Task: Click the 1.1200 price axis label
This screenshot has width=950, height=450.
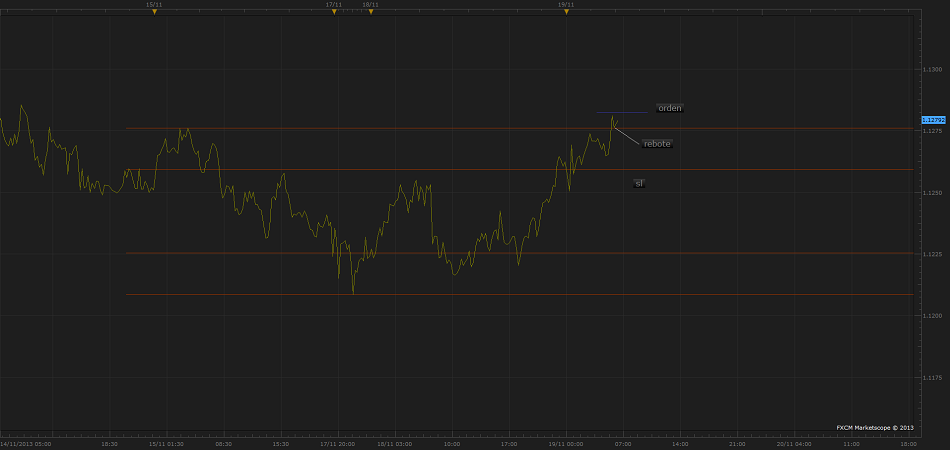Action: coord(932,316)
